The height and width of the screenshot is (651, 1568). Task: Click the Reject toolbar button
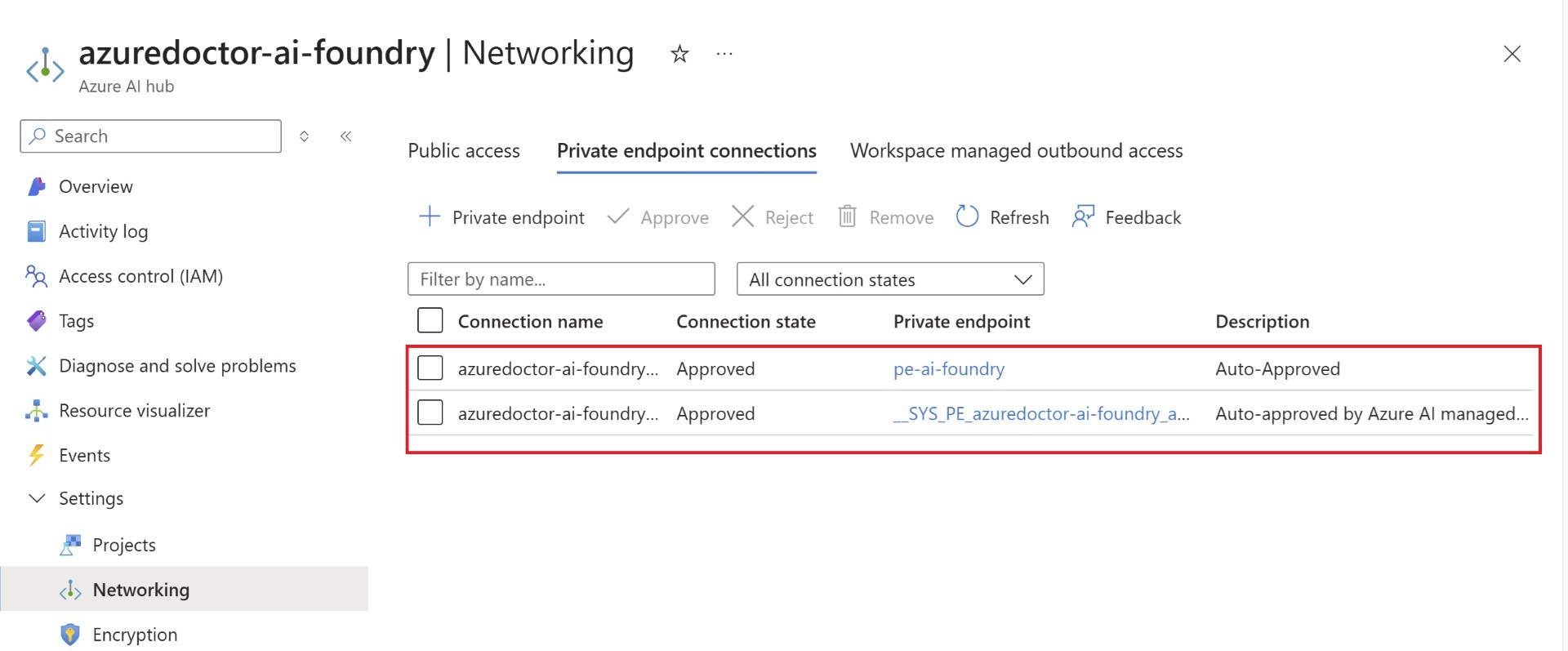click(x=773, y=217)
